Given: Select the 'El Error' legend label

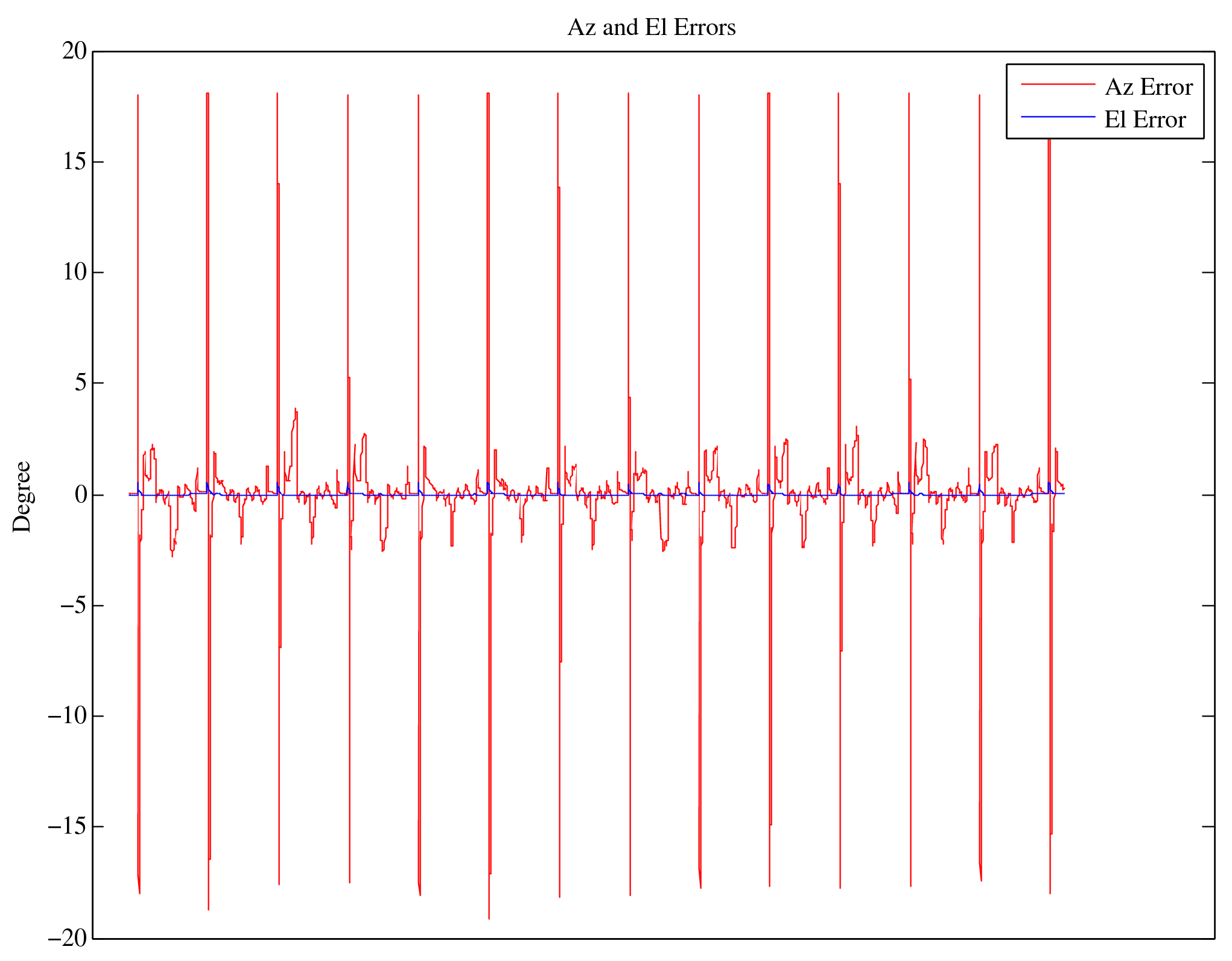Looking at the screenshot, I should pyautogui.click(x=1145, y=120).
